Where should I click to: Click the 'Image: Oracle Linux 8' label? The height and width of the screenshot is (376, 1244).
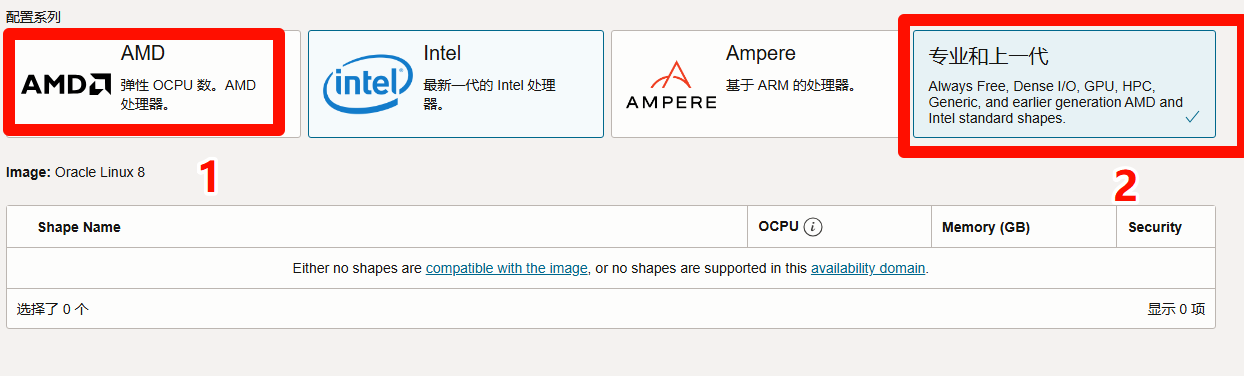75,172
